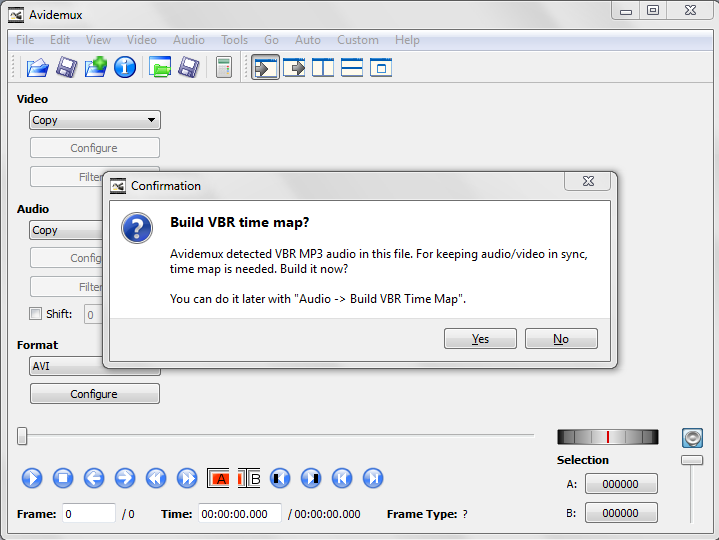719x540 pixels.
Task: Open the Help menu
Action: point(407,40)
